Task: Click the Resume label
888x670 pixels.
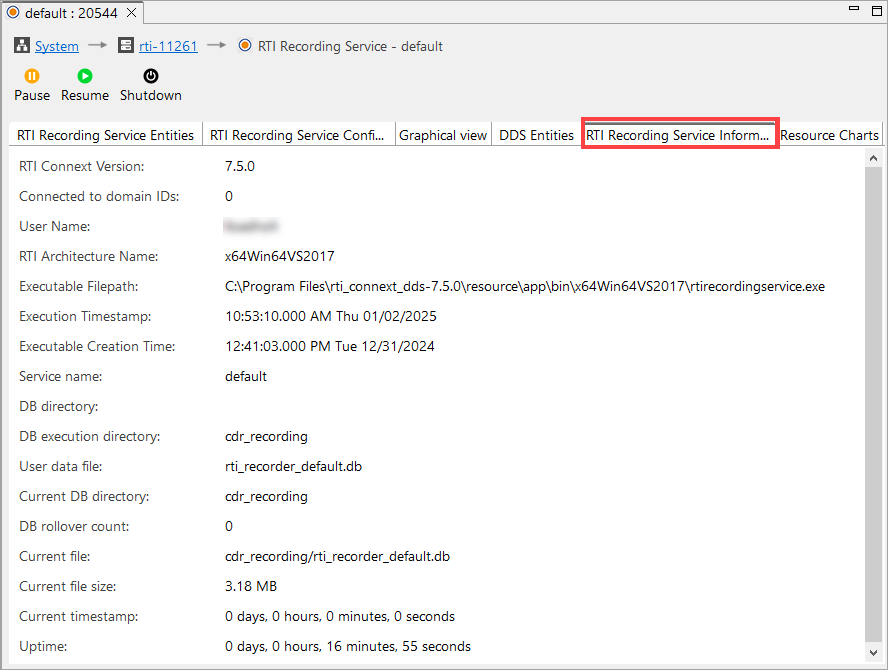Action: (x=85, y=95)
